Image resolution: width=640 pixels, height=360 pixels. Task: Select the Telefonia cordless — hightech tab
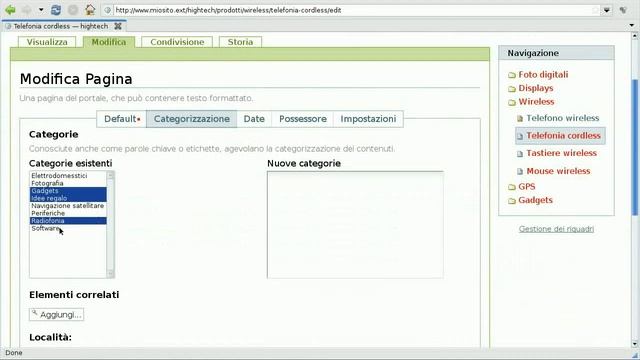[61, 26]
